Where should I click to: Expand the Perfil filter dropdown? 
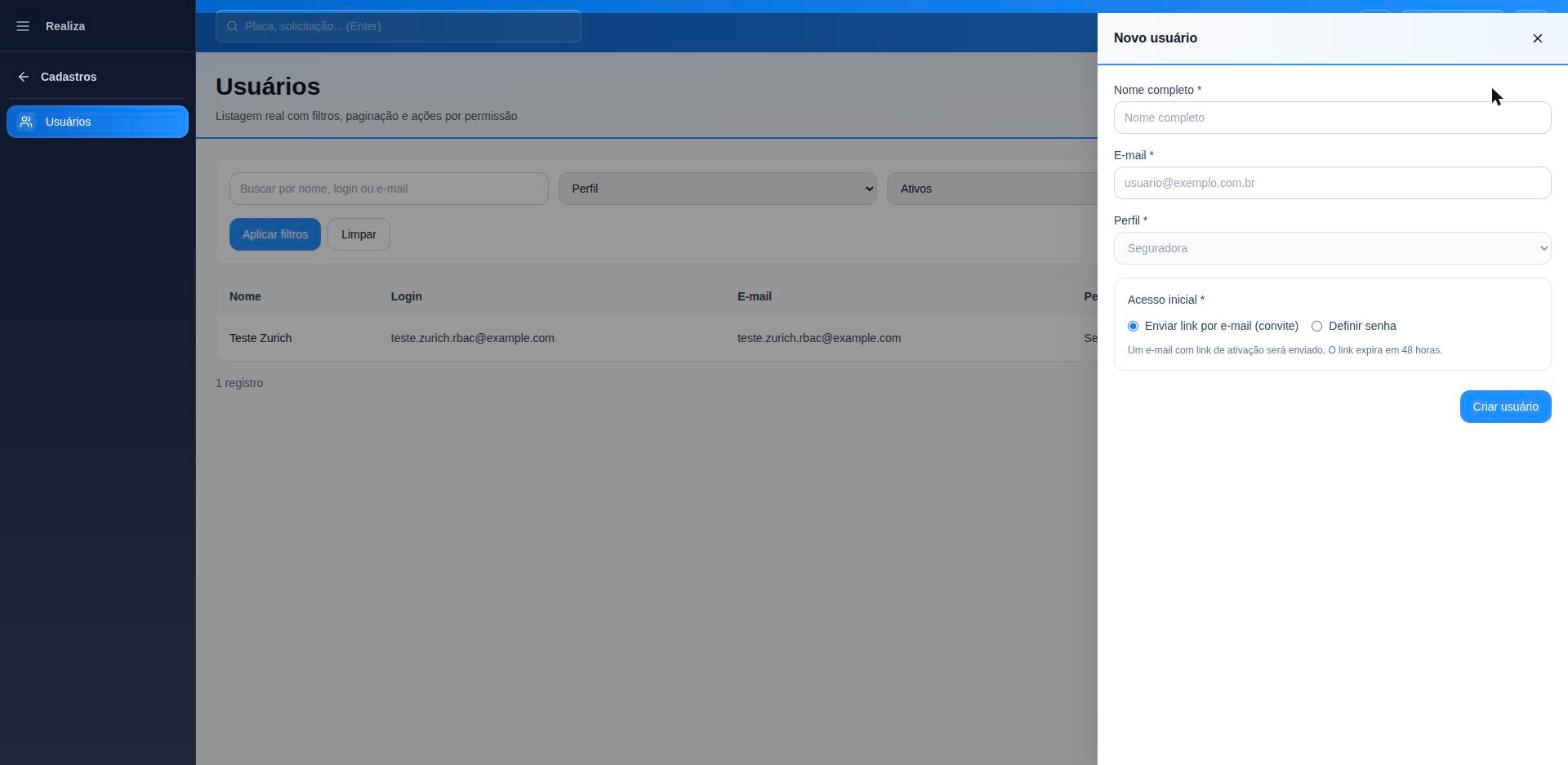tap(717, 188)
